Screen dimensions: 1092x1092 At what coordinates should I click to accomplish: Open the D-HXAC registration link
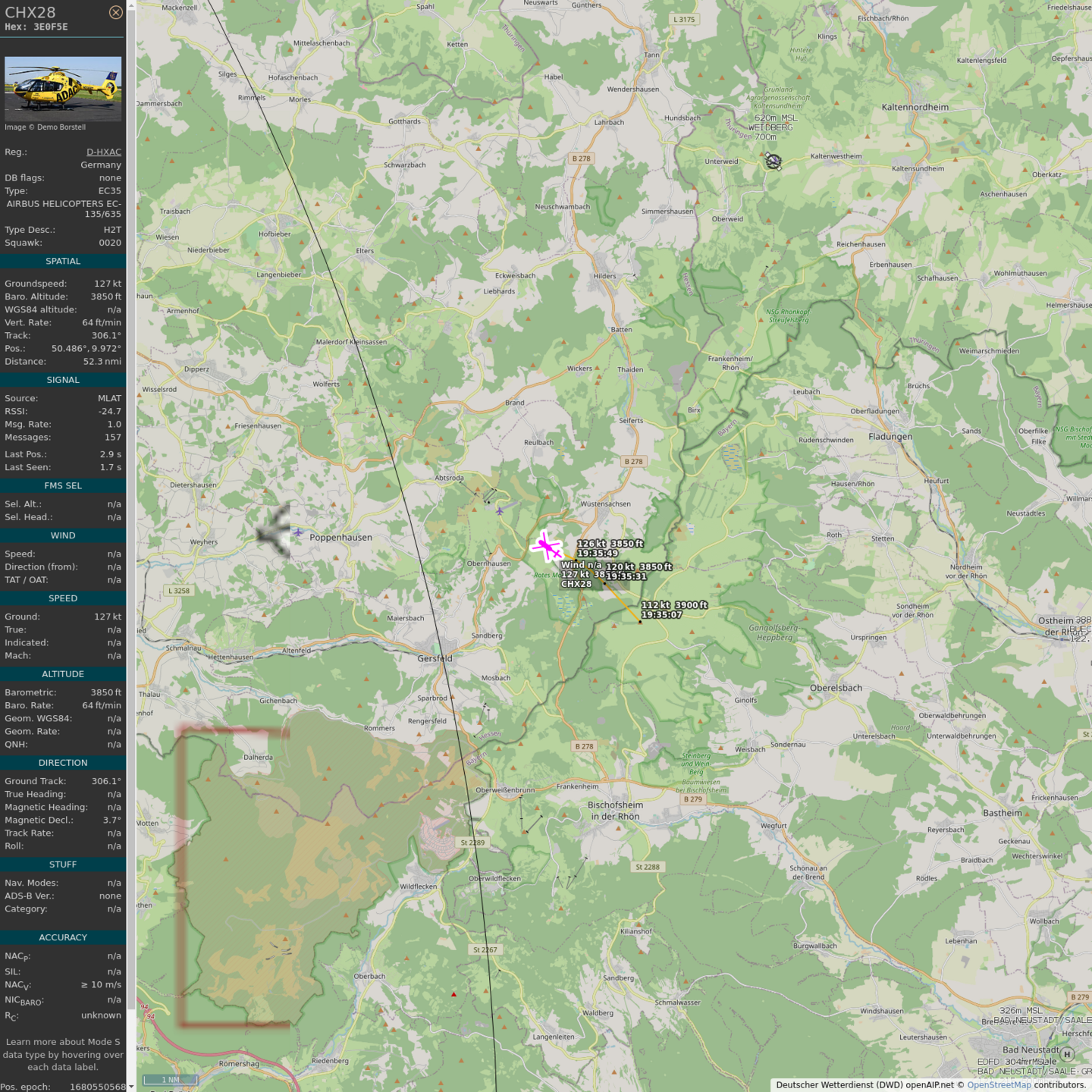(103, 152)
